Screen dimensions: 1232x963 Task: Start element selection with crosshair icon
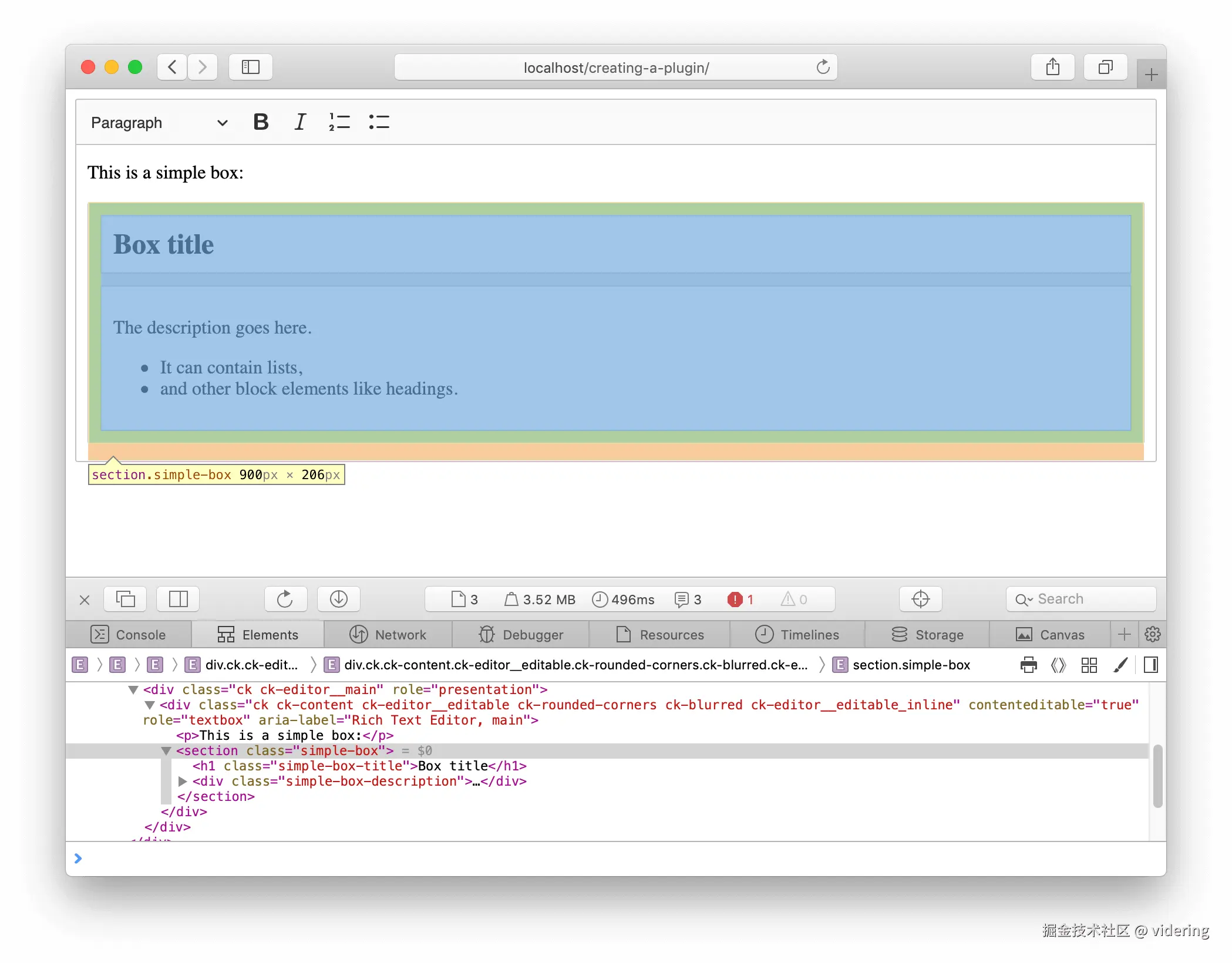(920, 599)
